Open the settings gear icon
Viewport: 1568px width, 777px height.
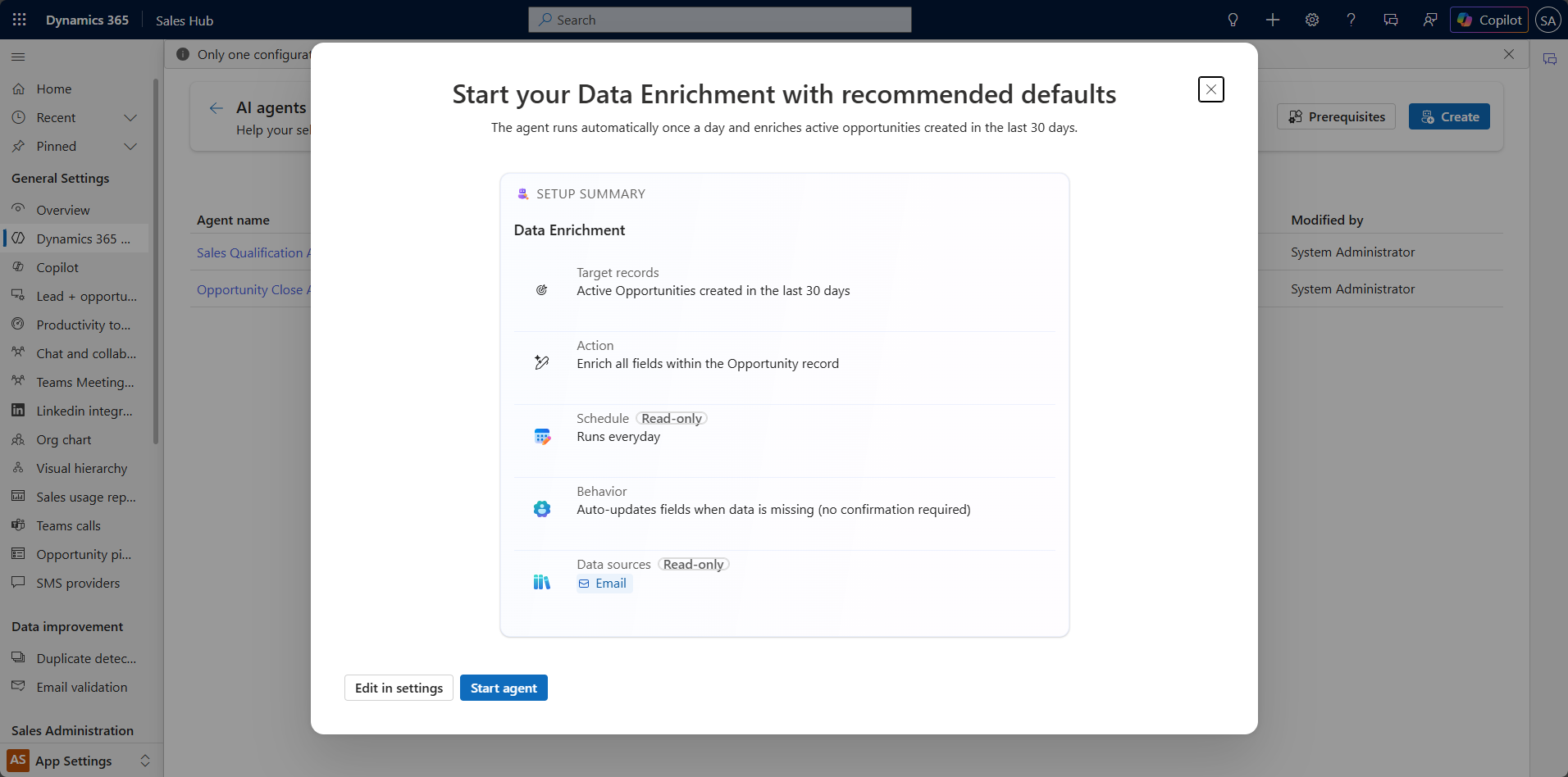1312,20
